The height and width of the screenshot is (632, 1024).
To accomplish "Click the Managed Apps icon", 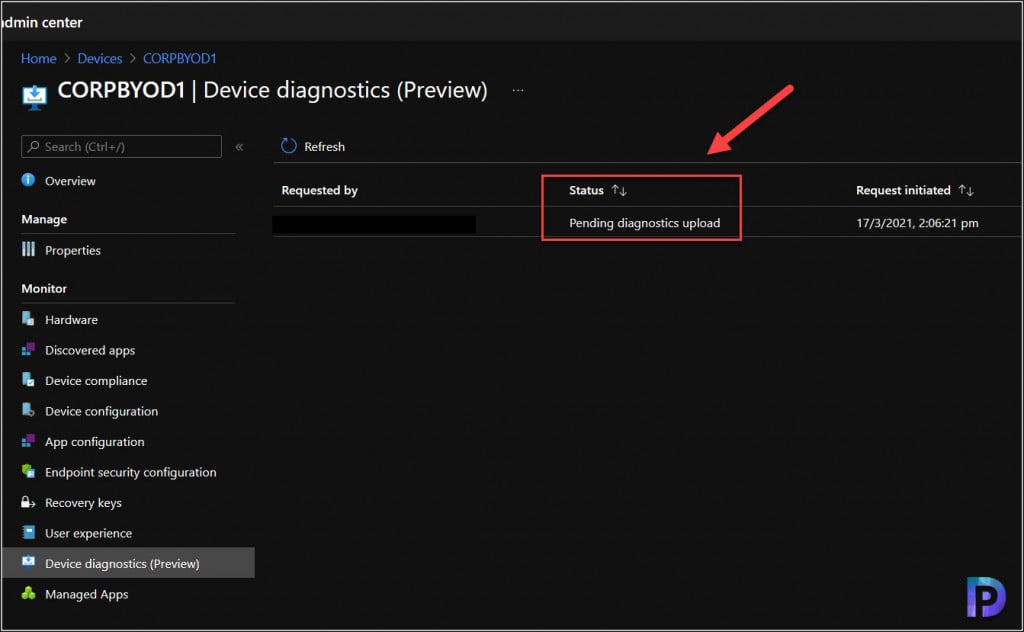I will 28,593.
